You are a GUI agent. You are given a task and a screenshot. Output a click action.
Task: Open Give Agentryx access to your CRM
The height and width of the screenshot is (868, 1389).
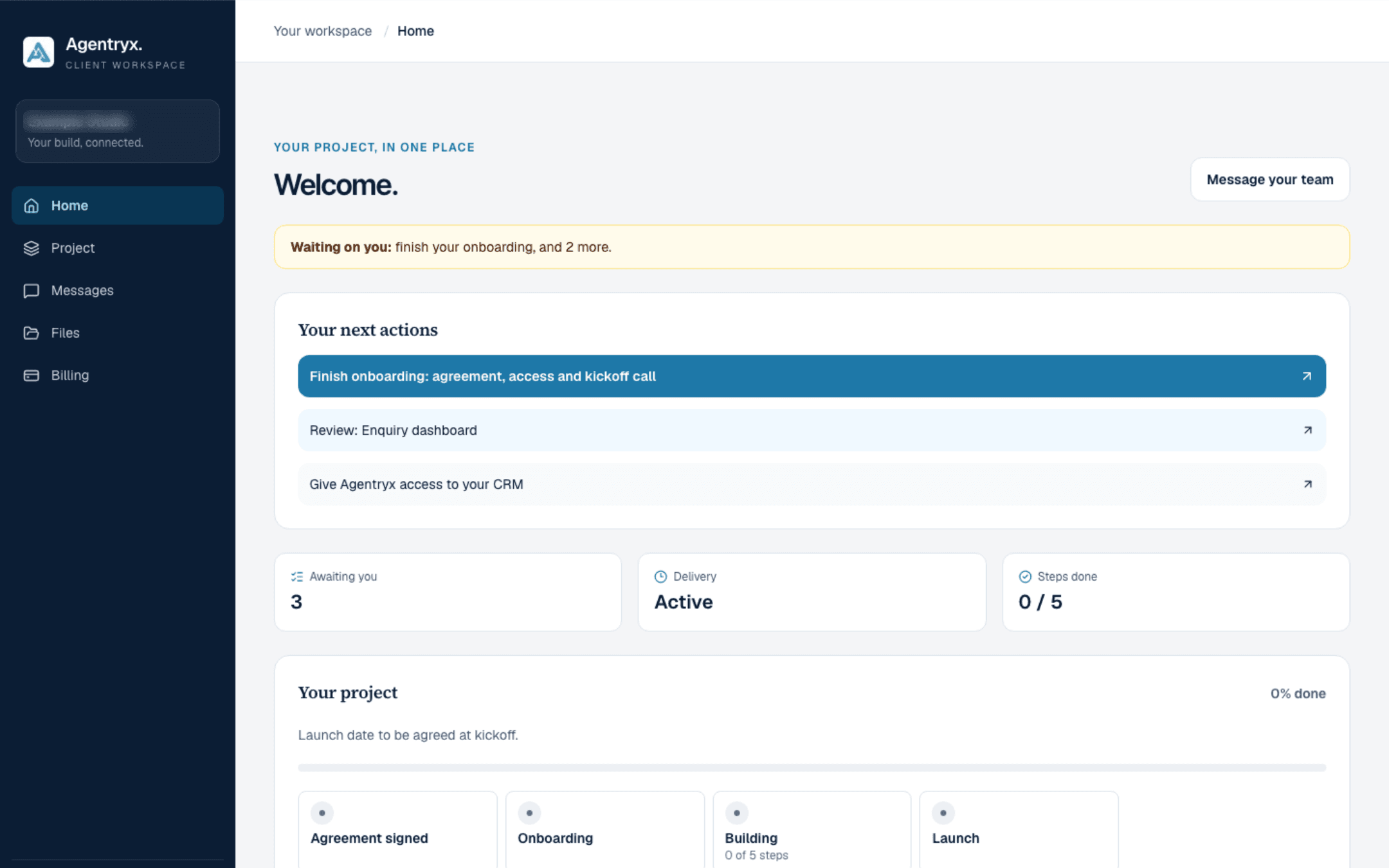point(812,484)
